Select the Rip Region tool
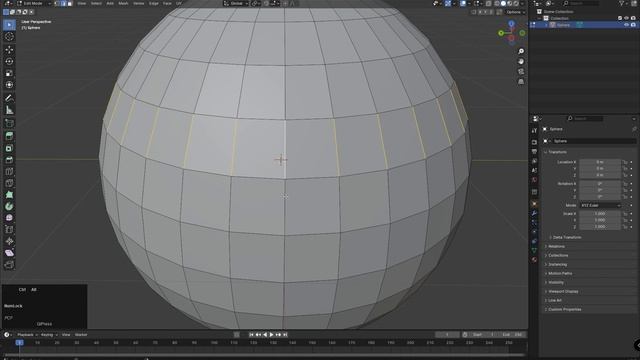Viewport: 640px width, 360px height. (x=9, y=265)
